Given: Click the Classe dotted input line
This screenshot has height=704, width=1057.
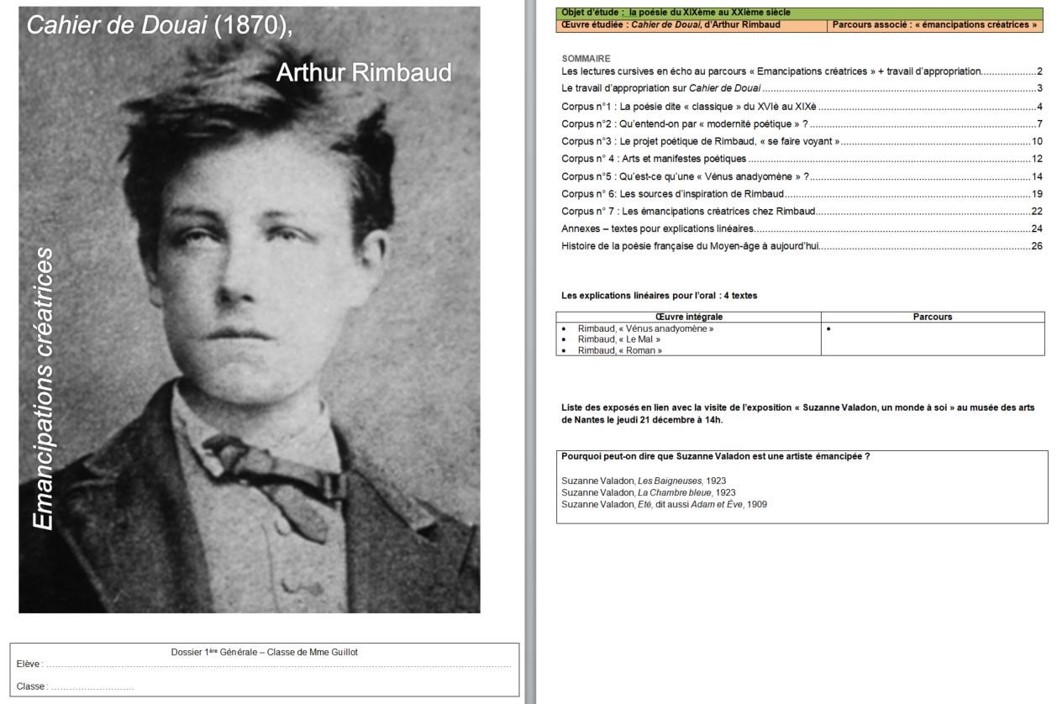Looking at the screenshot, I should [x=92, y=688].
